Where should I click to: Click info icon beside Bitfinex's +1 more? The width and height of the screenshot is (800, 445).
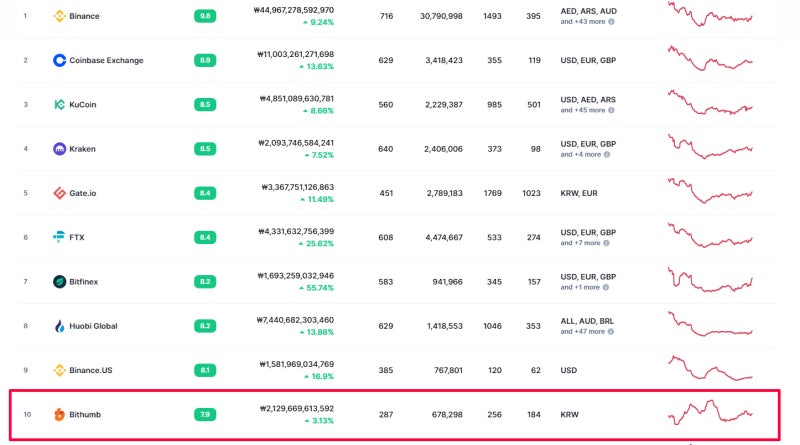[x=606, y=287]
